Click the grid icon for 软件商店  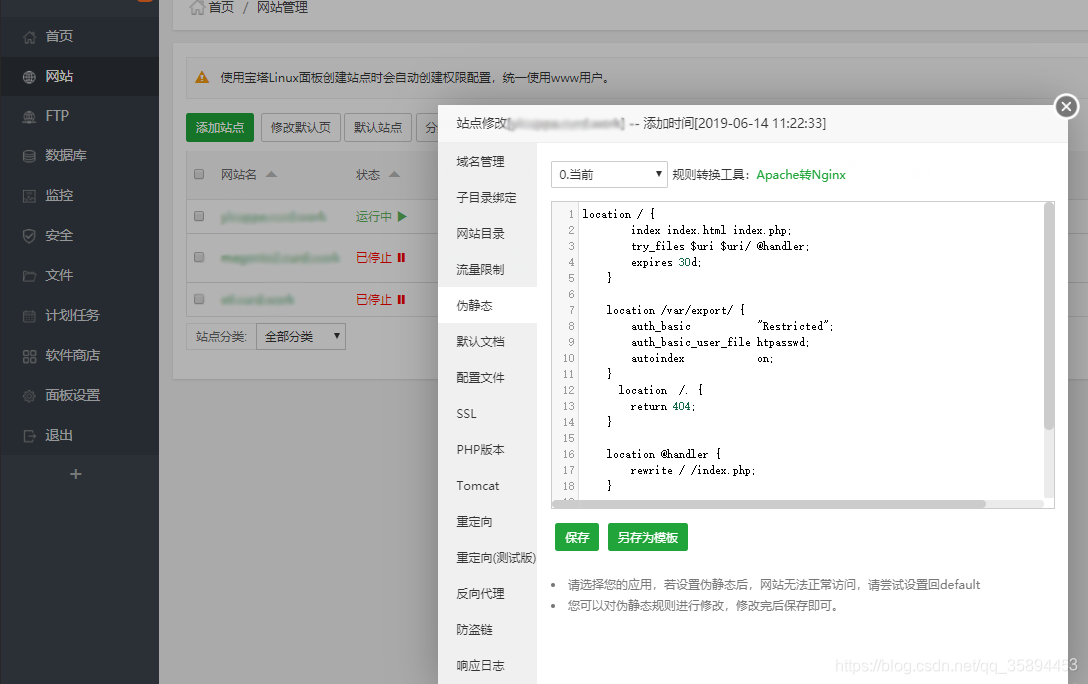point(29,356)
